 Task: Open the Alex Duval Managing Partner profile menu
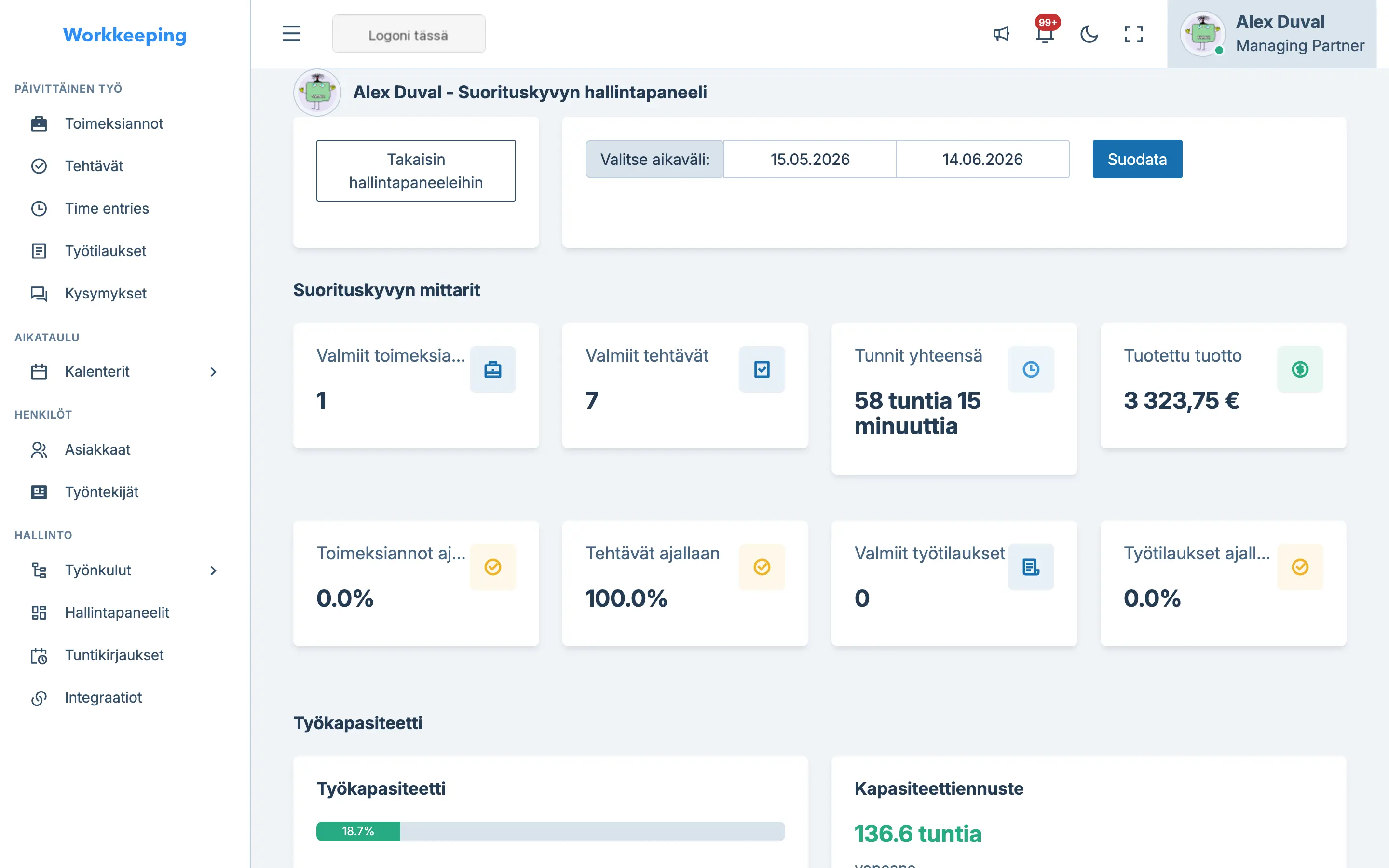1272,34
